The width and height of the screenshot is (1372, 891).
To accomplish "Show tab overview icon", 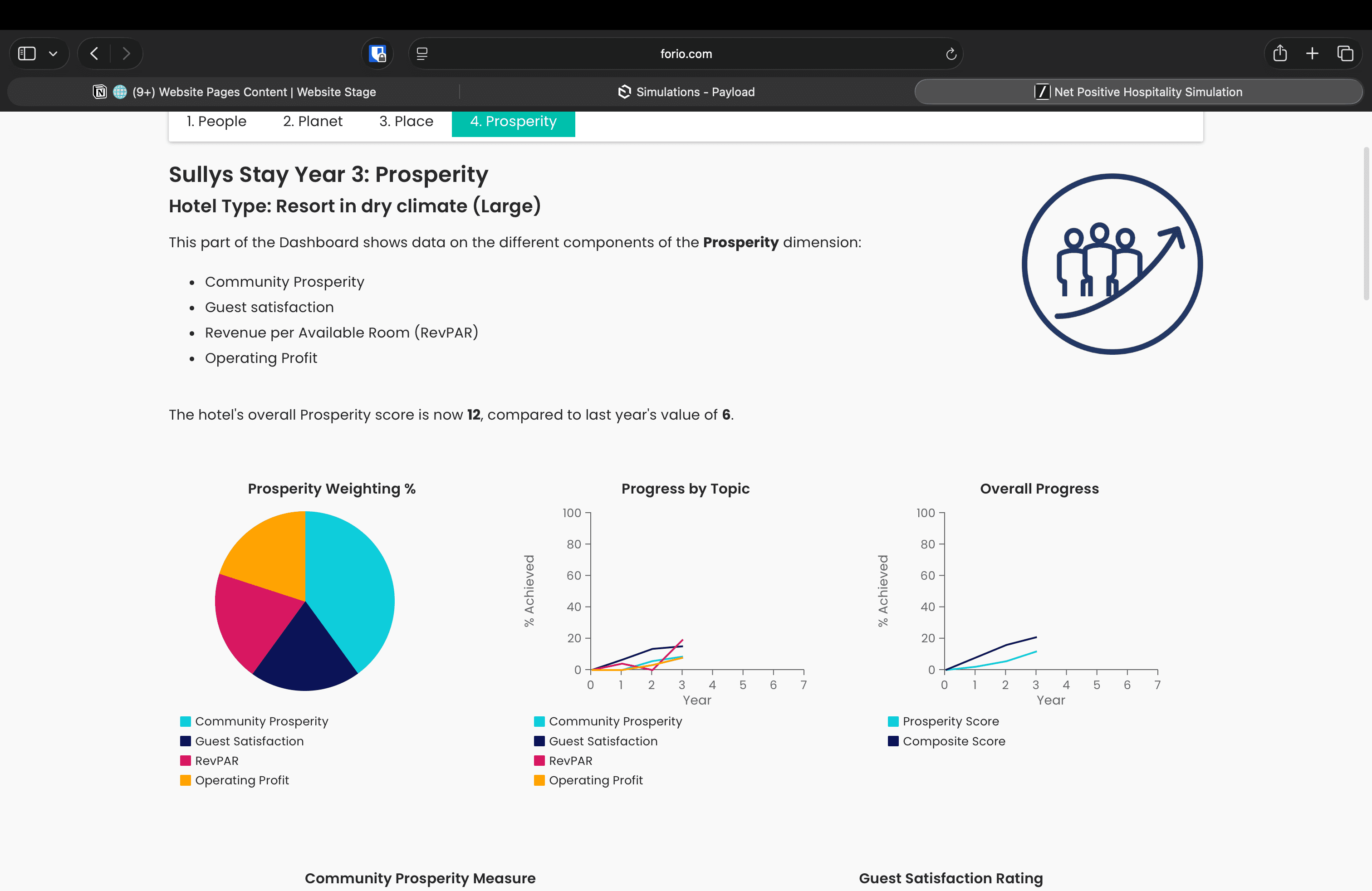I will click(1345, 54).
